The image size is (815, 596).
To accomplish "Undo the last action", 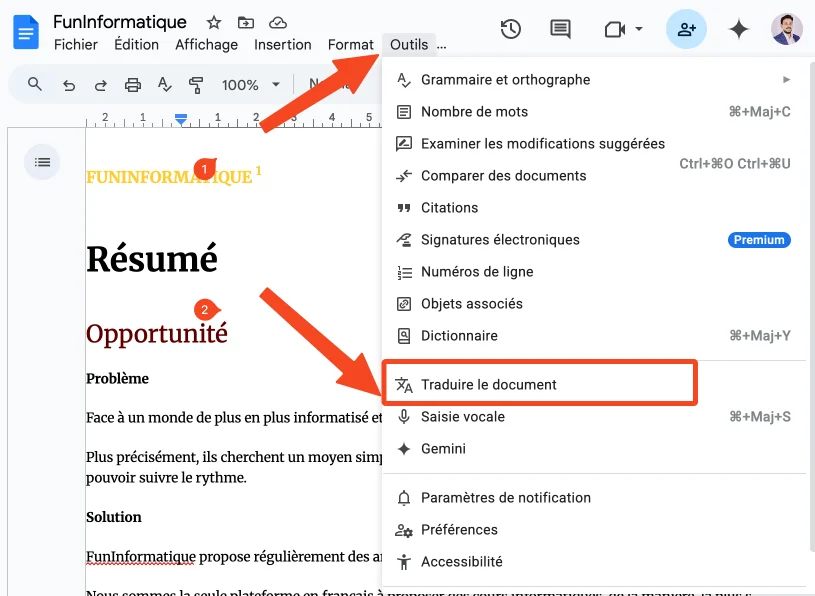I will (69, 85).
